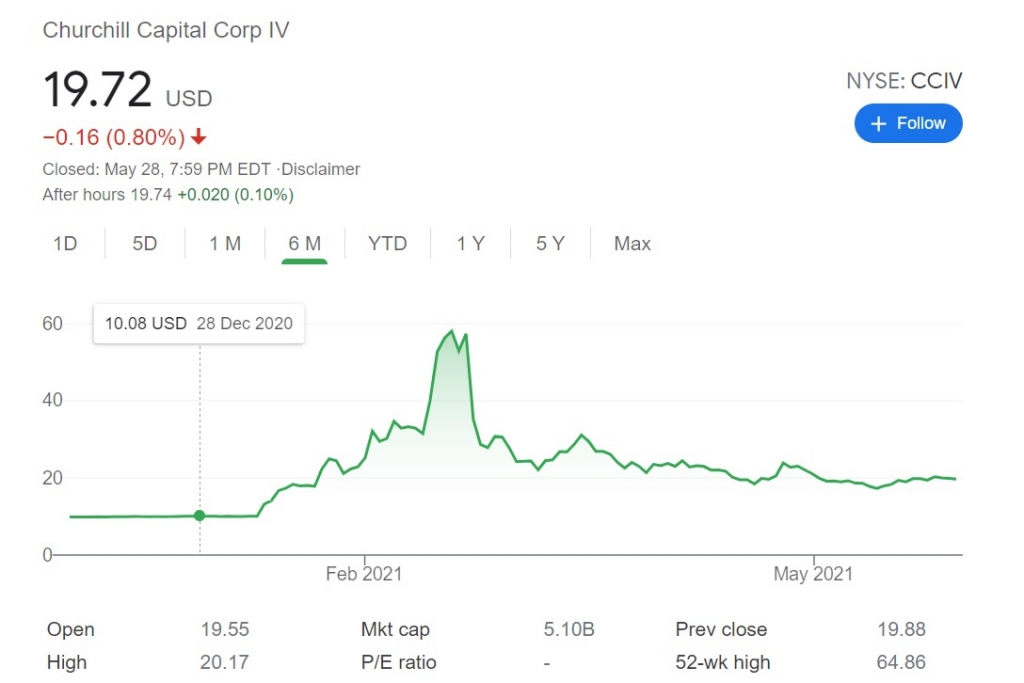
Task: Click the Follow button
Action: click(x=908, y=123)
